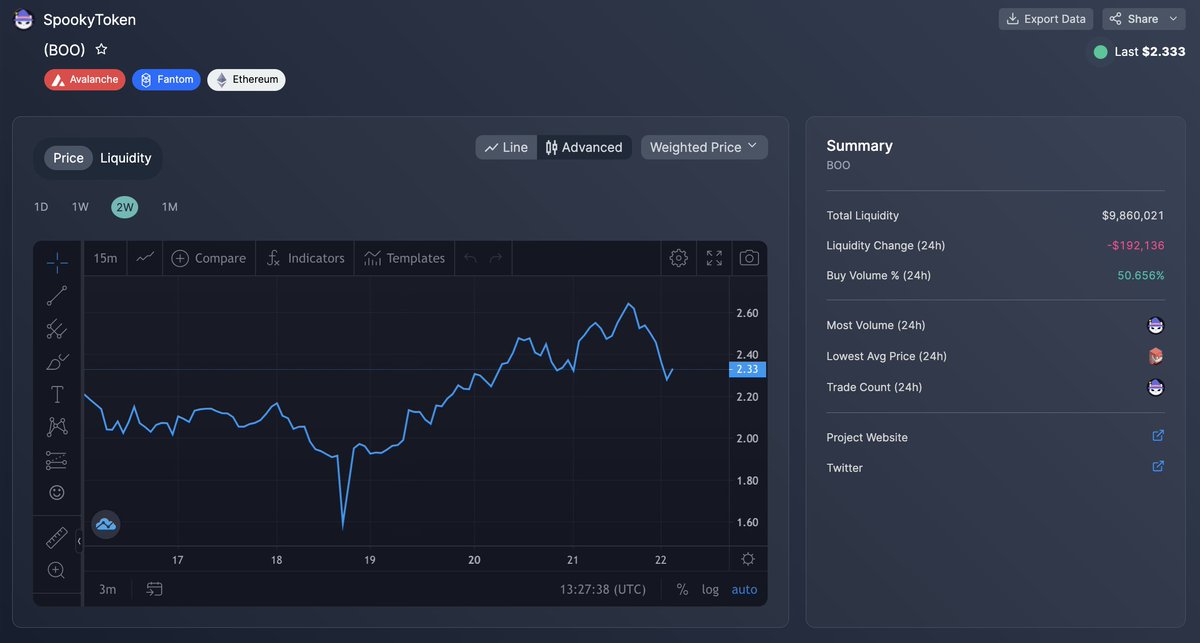Screen dimensions: 1200x643
Task: Select the 1M time range
Action: pyautogui.click(x=170, y=207)
